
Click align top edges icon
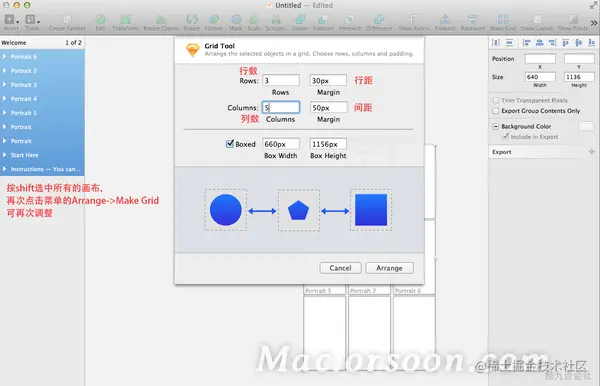coord(566,42)
